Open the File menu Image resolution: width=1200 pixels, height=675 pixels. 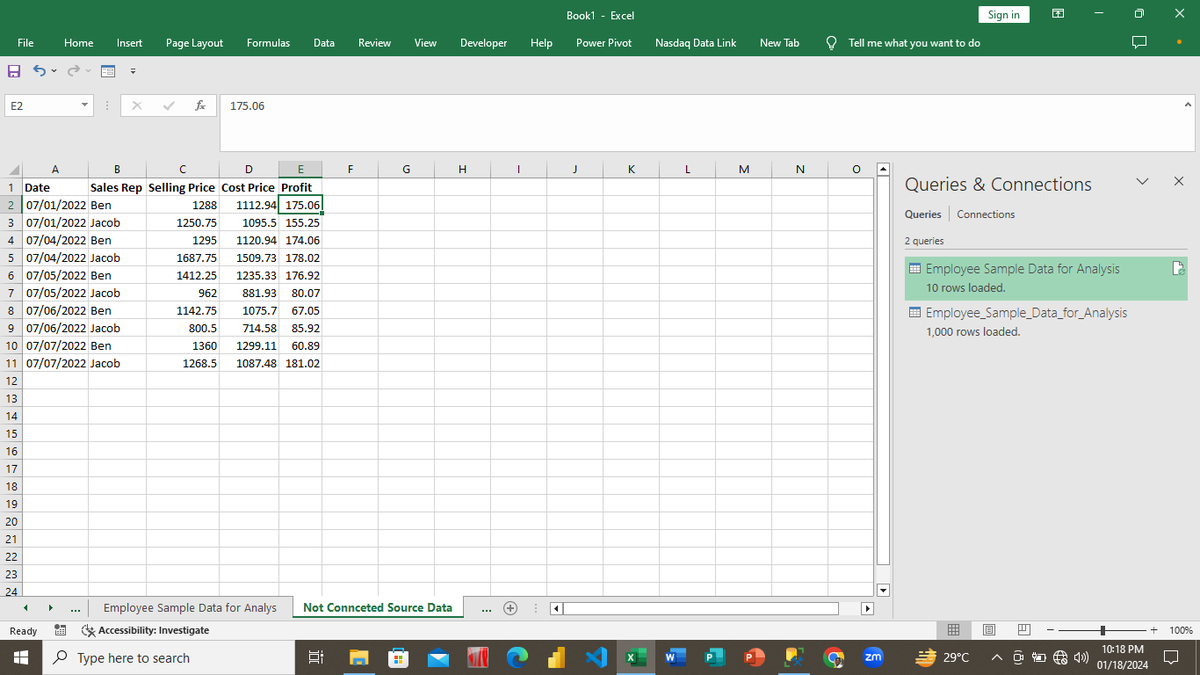(x=27, y=43)
